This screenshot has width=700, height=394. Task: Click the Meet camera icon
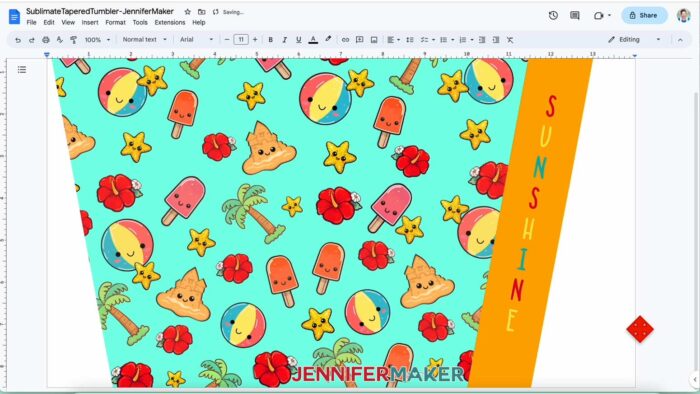click(x=598, y=16)
